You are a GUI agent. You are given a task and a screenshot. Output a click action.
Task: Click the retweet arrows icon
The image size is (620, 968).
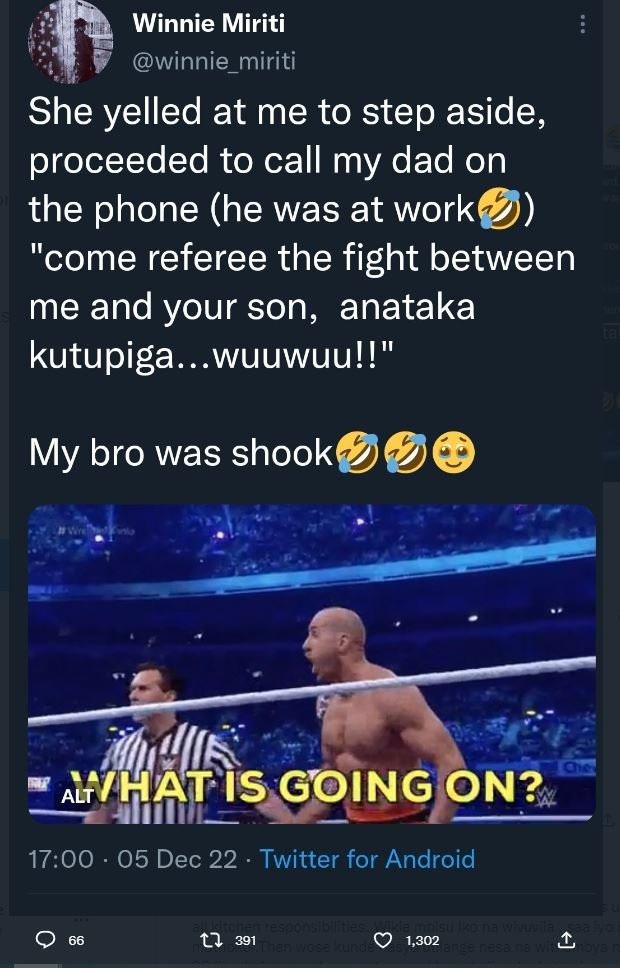coord(216,940)
